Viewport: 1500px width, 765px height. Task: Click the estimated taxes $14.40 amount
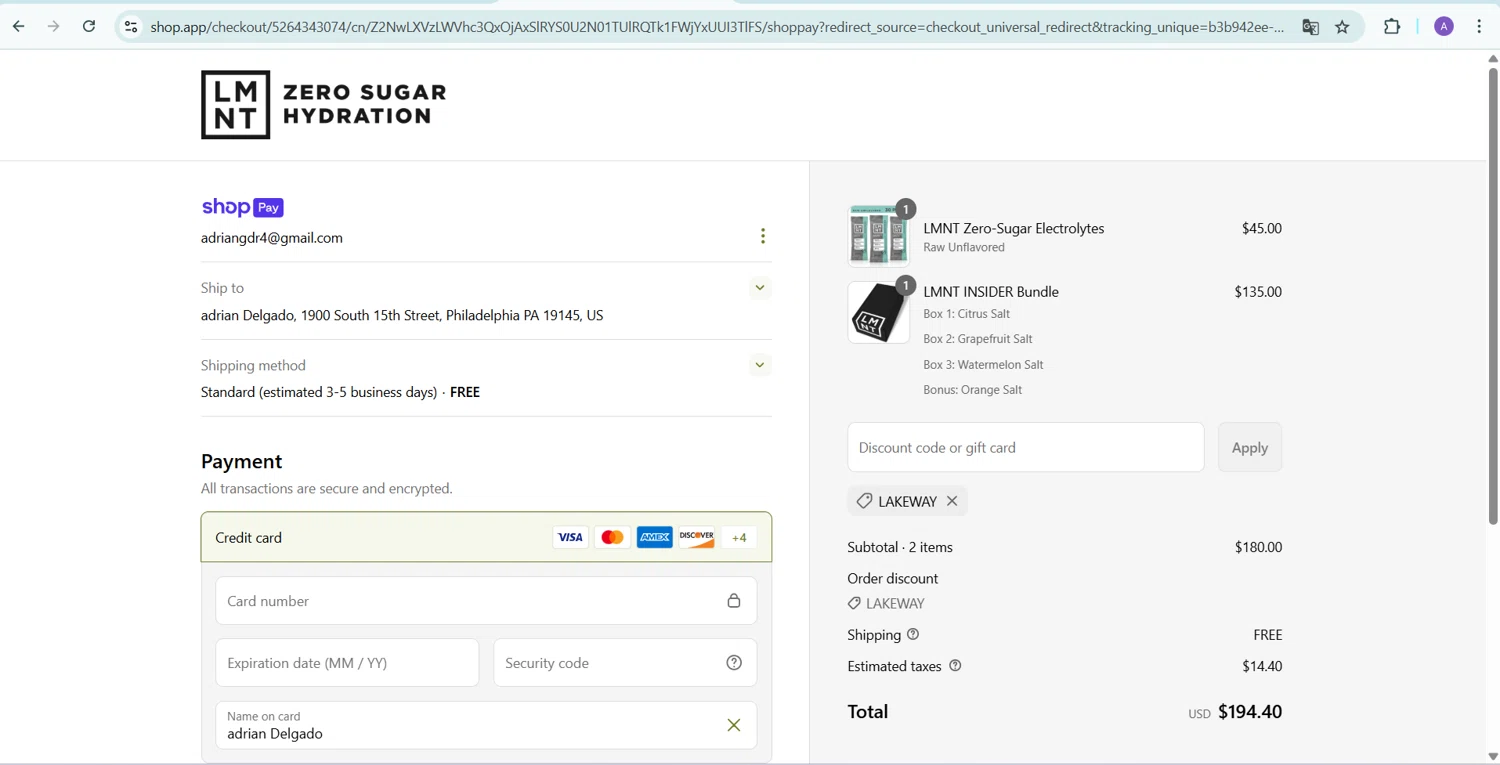point(1262,666)
